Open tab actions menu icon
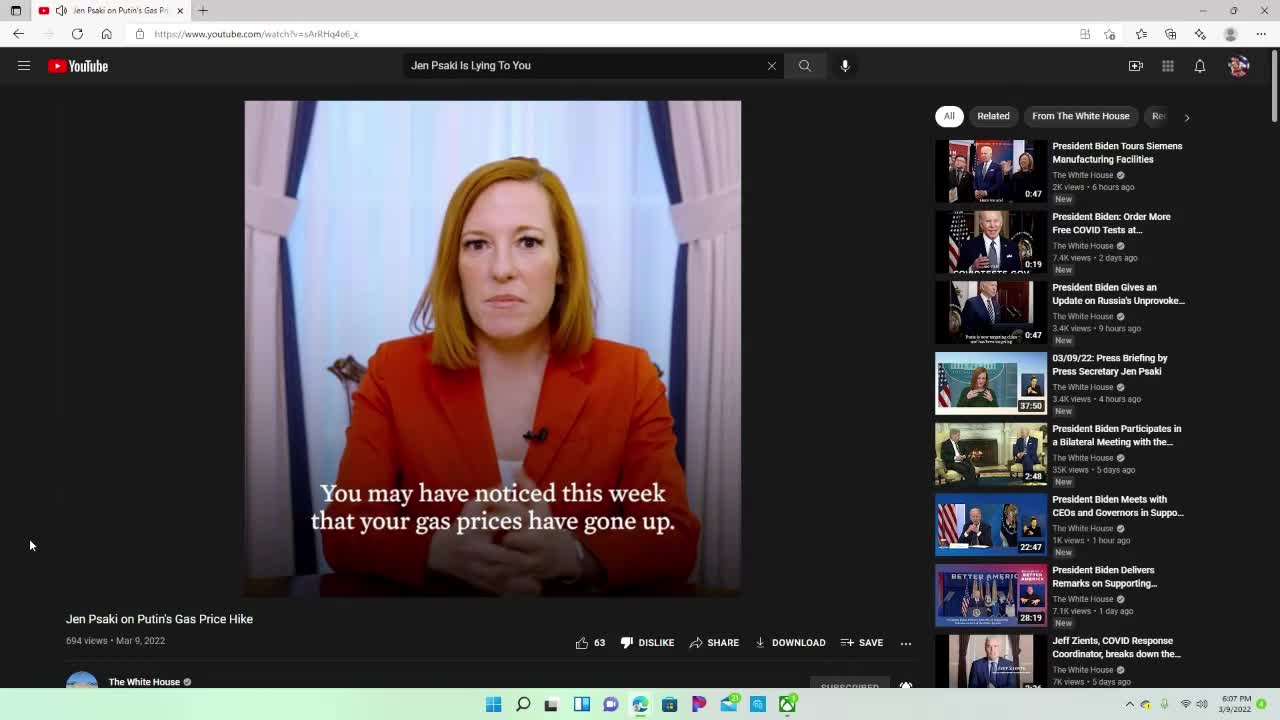 (x=16, y=11)
